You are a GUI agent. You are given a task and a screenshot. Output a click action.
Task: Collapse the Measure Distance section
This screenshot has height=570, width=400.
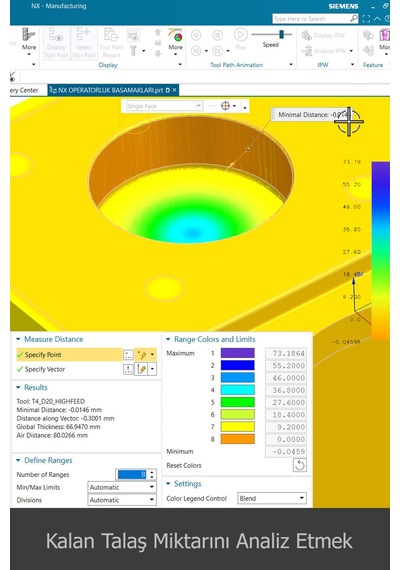click(18, 339)
